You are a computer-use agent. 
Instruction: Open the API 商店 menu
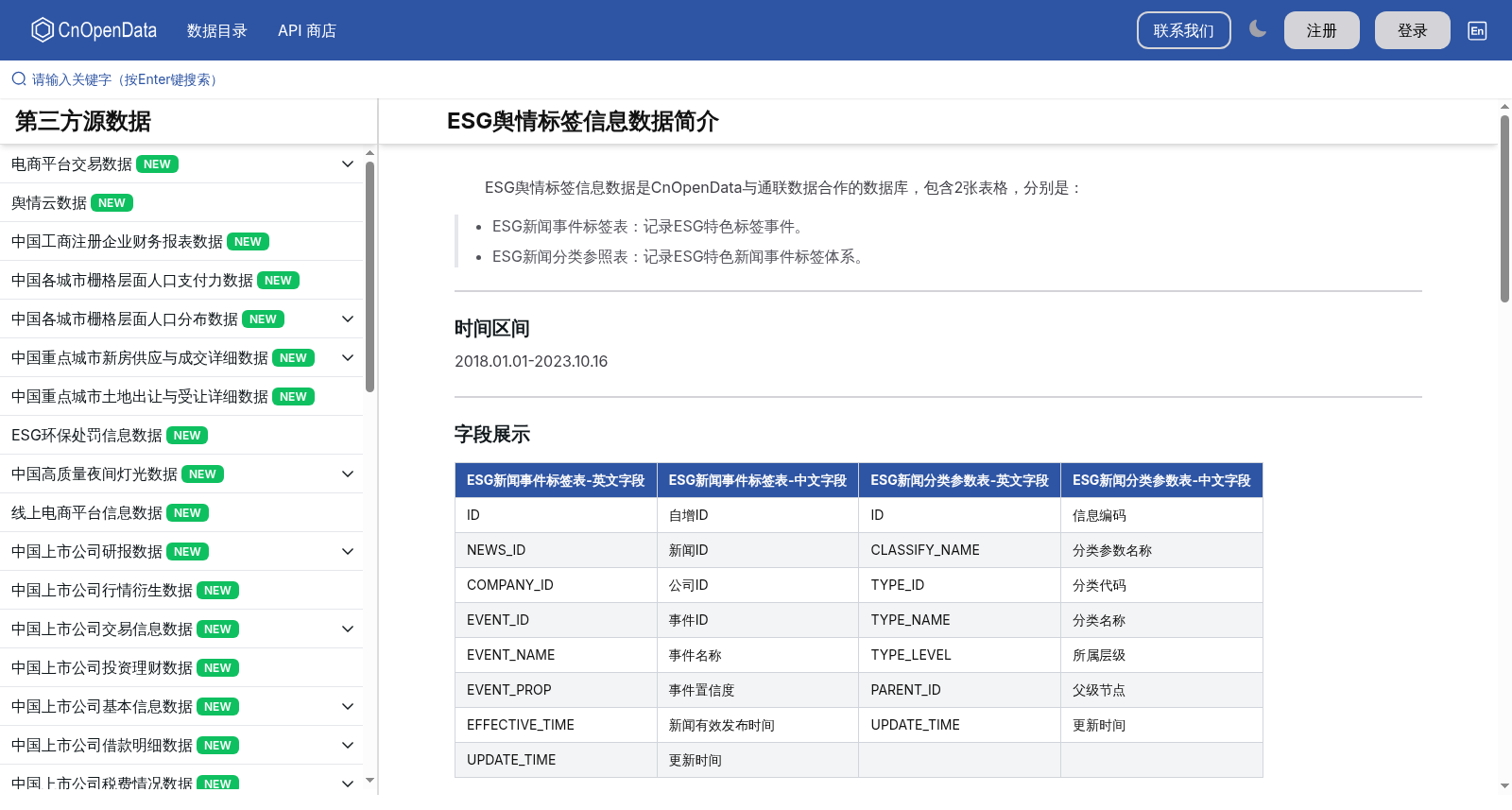point(307,30)
